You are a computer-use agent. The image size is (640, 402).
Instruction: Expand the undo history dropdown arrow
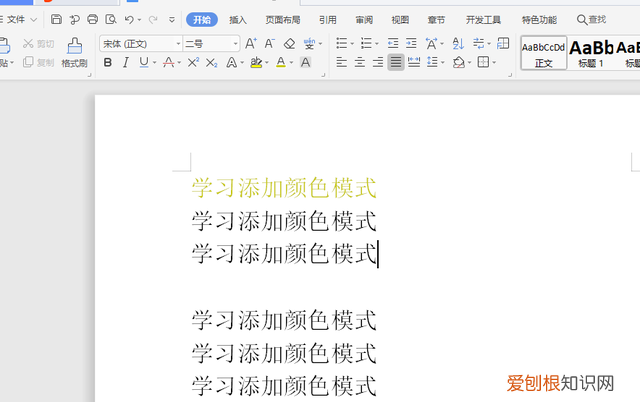[x=139, y=20]
